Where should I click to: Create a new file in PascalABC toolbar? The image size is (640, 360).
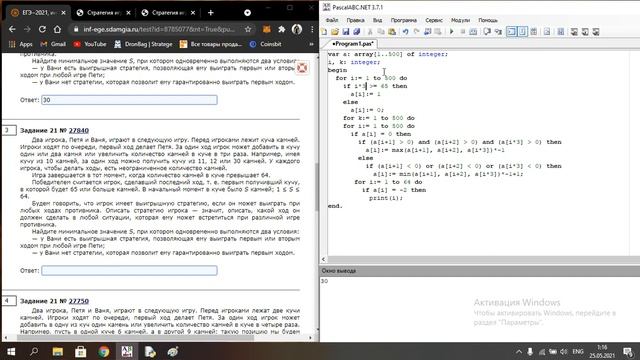pos(324,32)
